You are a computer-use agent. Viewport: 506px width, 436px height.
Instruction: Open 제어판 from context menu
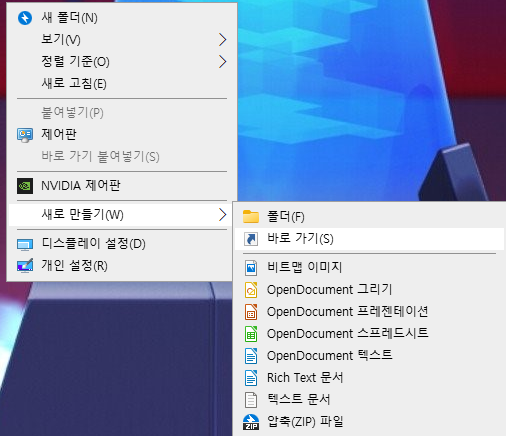122,135
